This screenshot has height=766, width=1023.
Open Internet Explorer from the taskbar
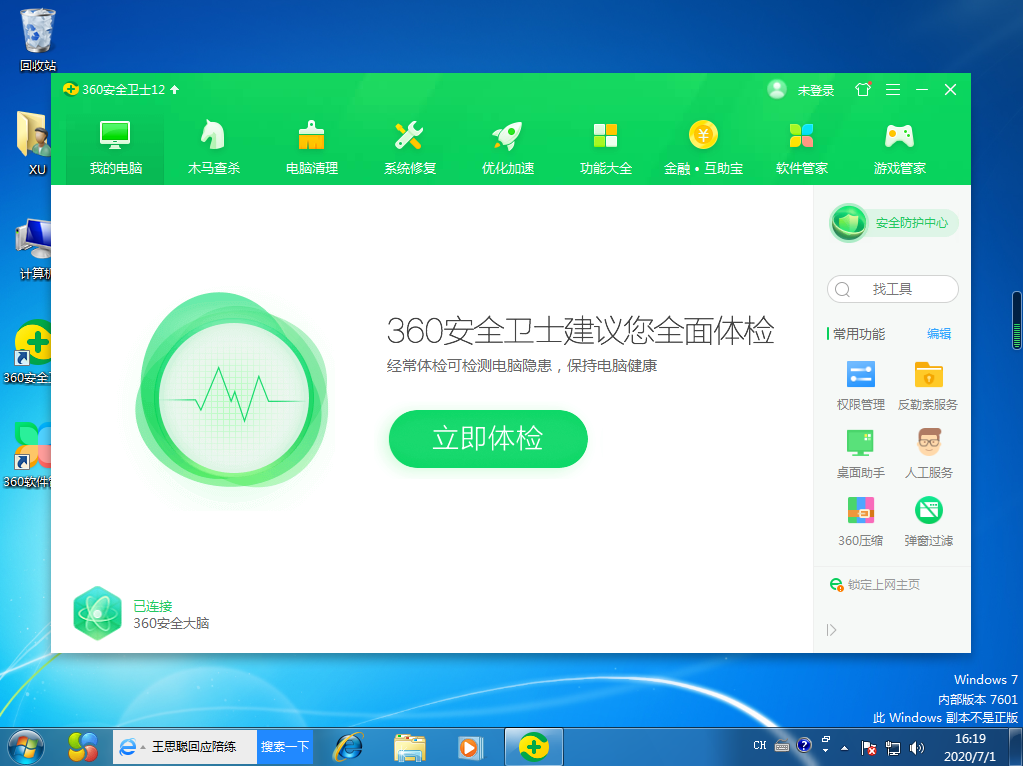coord(347,746)
